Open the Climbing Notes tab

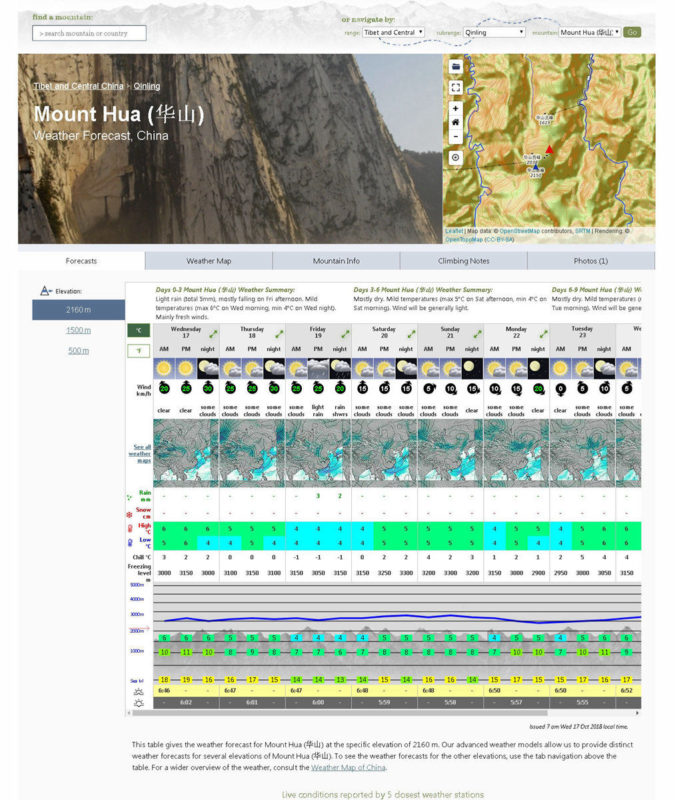[x=464, y=261]
